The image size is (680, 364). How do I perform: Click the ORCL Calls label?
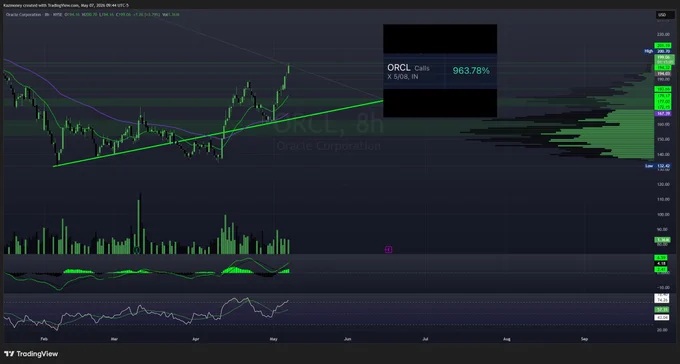[x=408, y=68]
